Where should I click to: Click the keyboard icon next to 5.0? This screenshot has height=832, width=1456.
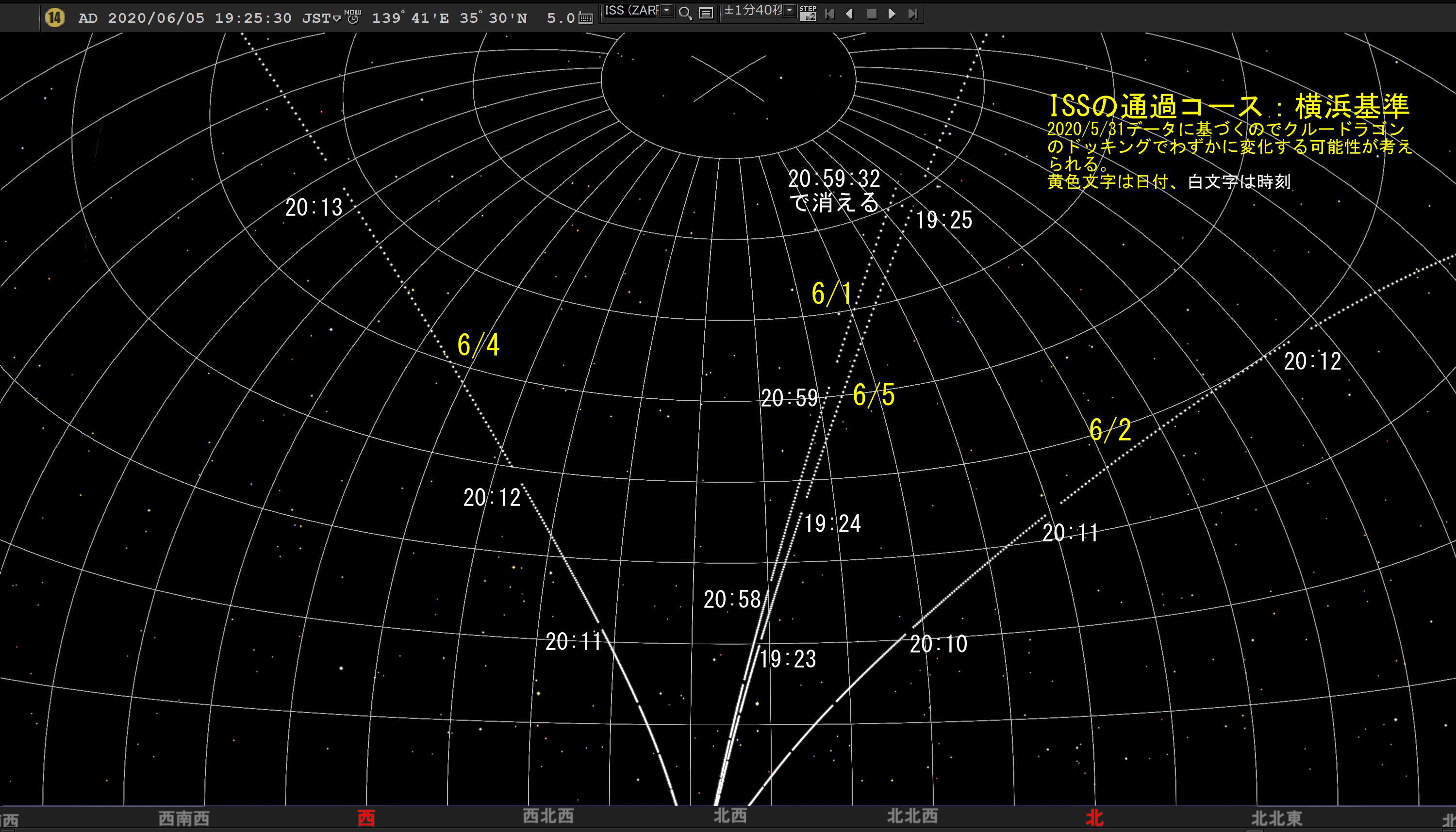click(x=585, y=18)
